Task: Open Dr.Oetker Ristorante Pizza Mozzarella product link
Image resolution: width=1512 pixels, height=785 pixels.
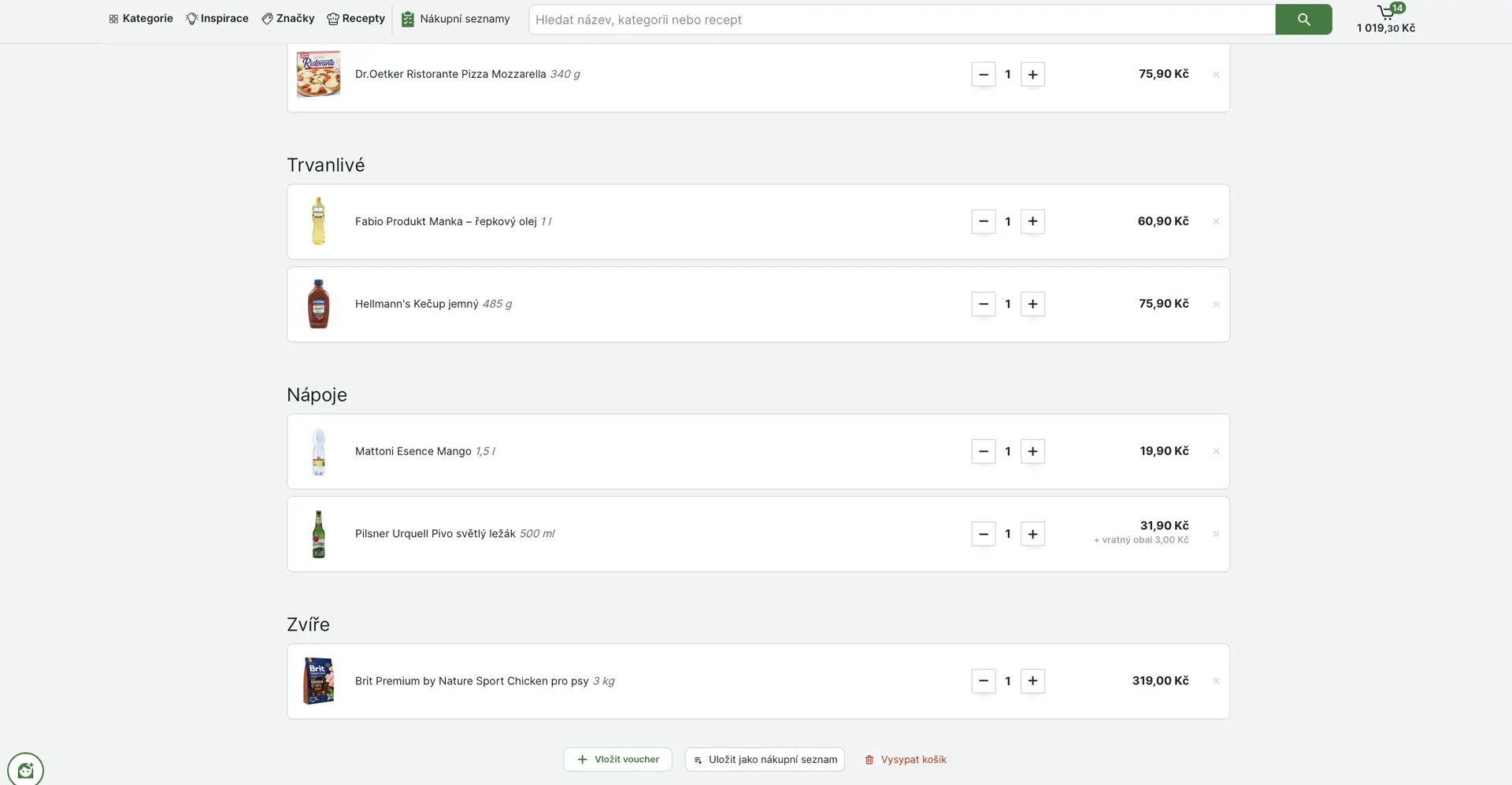Action: [x=468, y=74]
